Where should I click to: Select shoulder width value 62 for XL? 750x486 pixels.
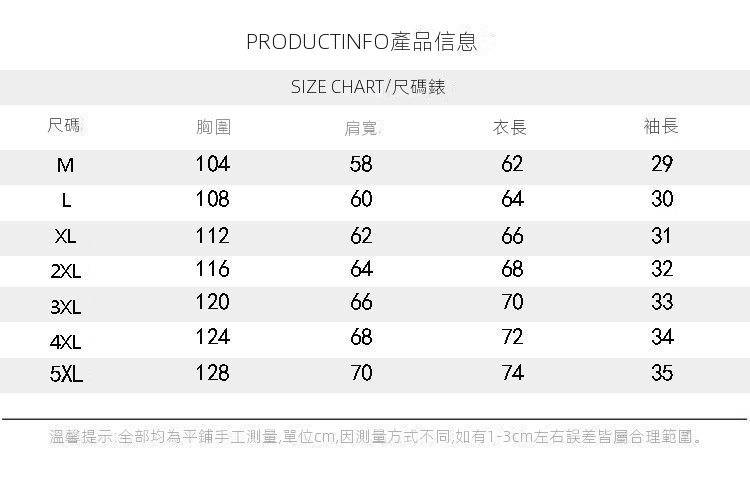tap(361, 236)
